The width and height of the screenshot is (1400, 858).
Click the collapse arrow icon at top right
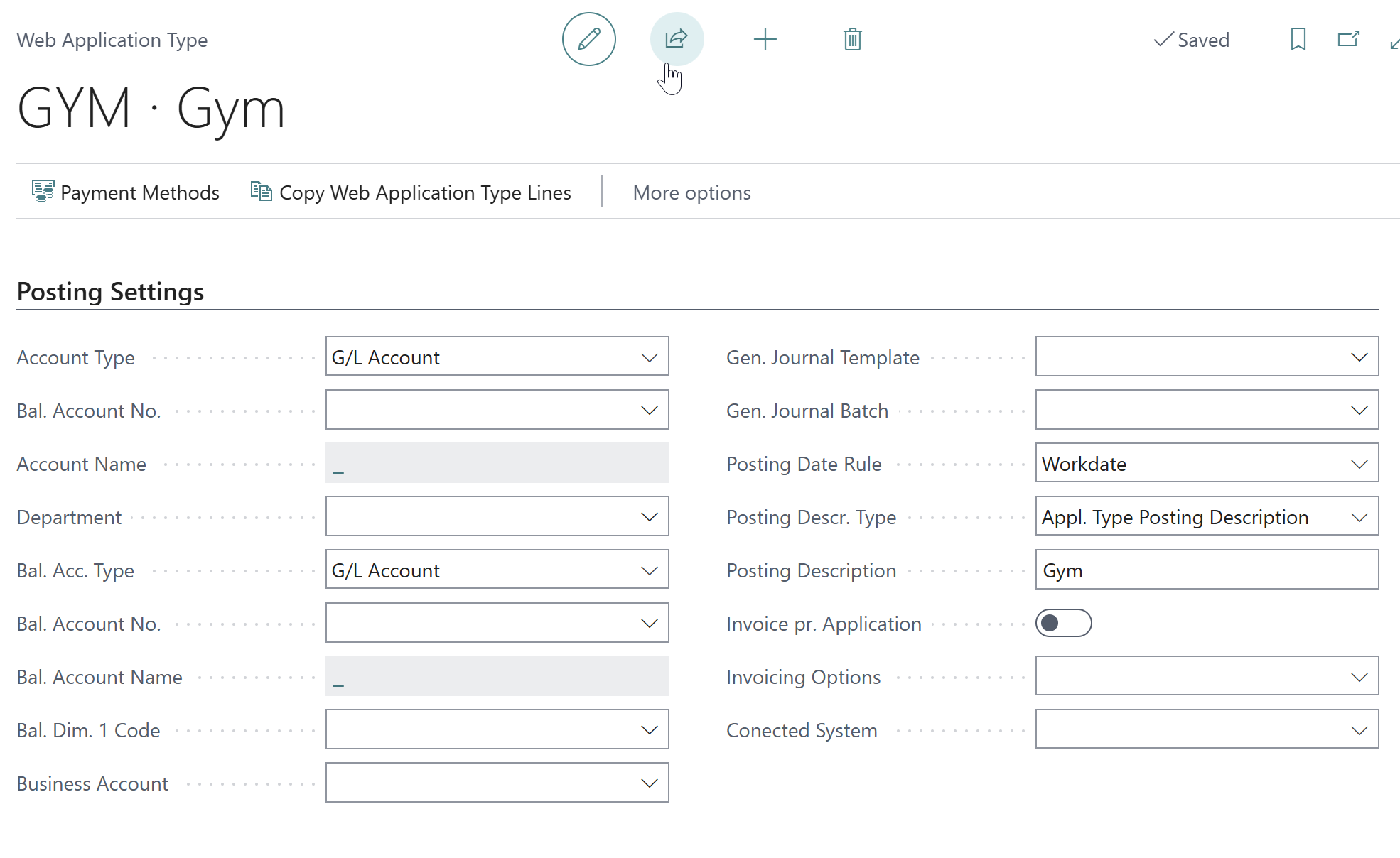pos(1394,43)
